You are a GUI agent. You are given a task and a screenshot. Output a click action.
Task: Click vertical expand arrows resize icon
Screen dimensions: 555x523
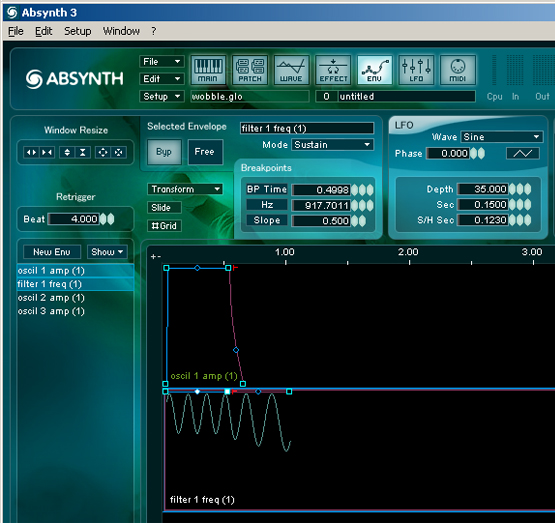pyautogui.click(x=67, y=153)
